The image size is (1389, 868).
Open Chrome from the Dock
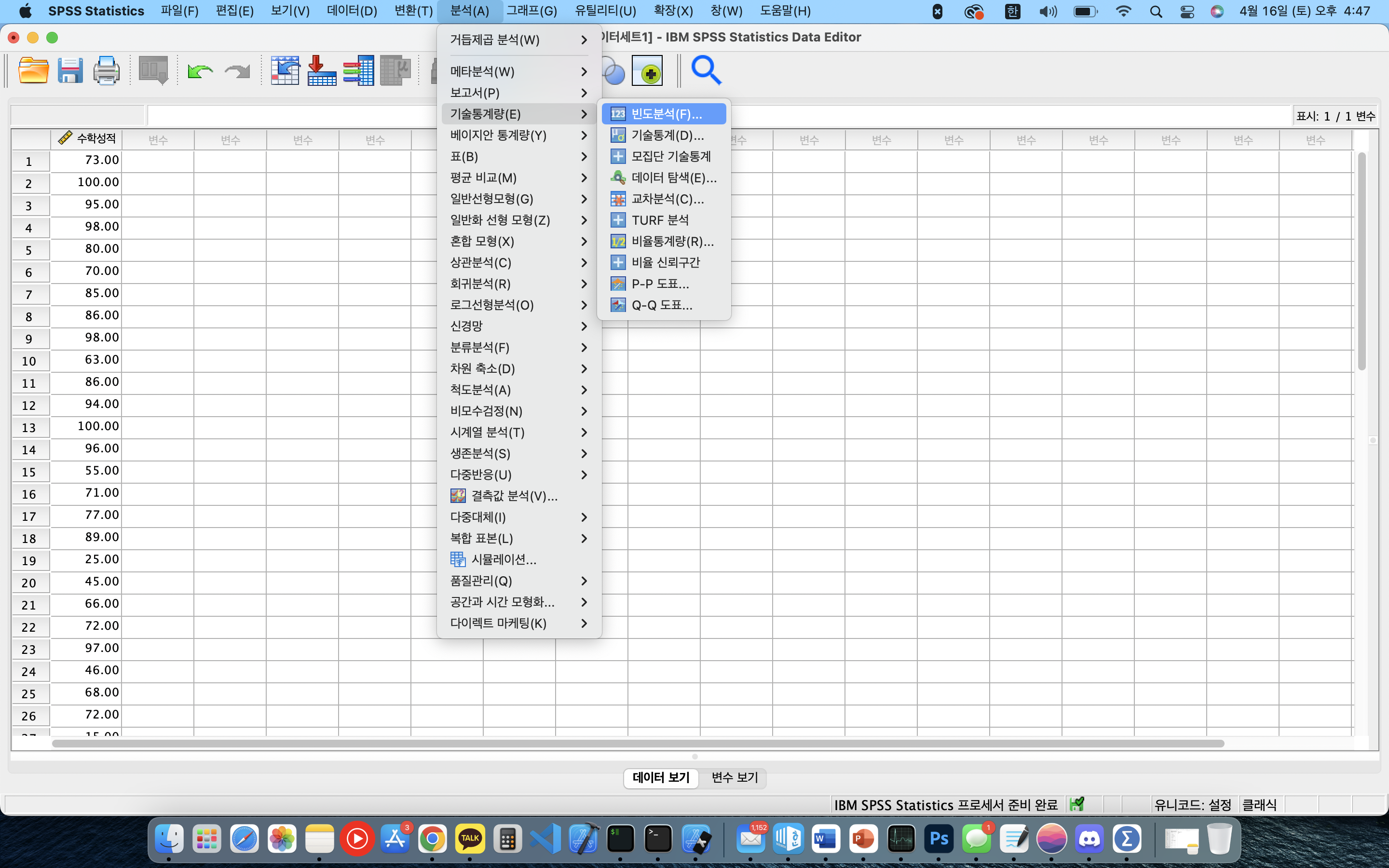tap(432, 839)
